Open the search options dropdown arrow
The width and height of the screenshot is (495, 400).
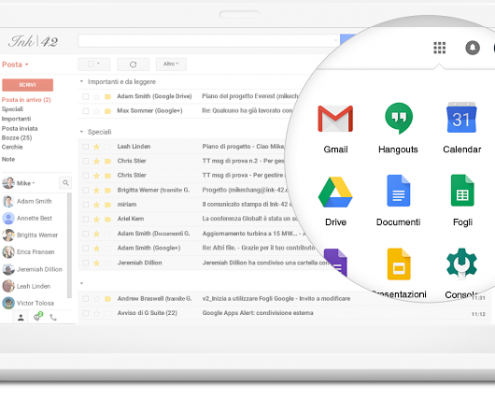tap(335, 41)
